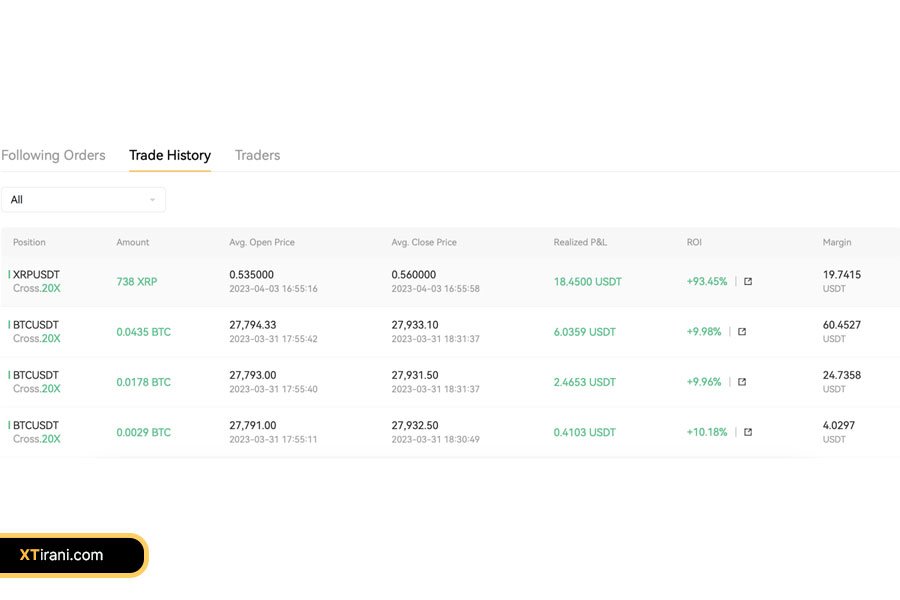This screenshot has width=900, height=600.
Task: Click share icon next to +10.18% ROI
Action: (x=748, y=432)
